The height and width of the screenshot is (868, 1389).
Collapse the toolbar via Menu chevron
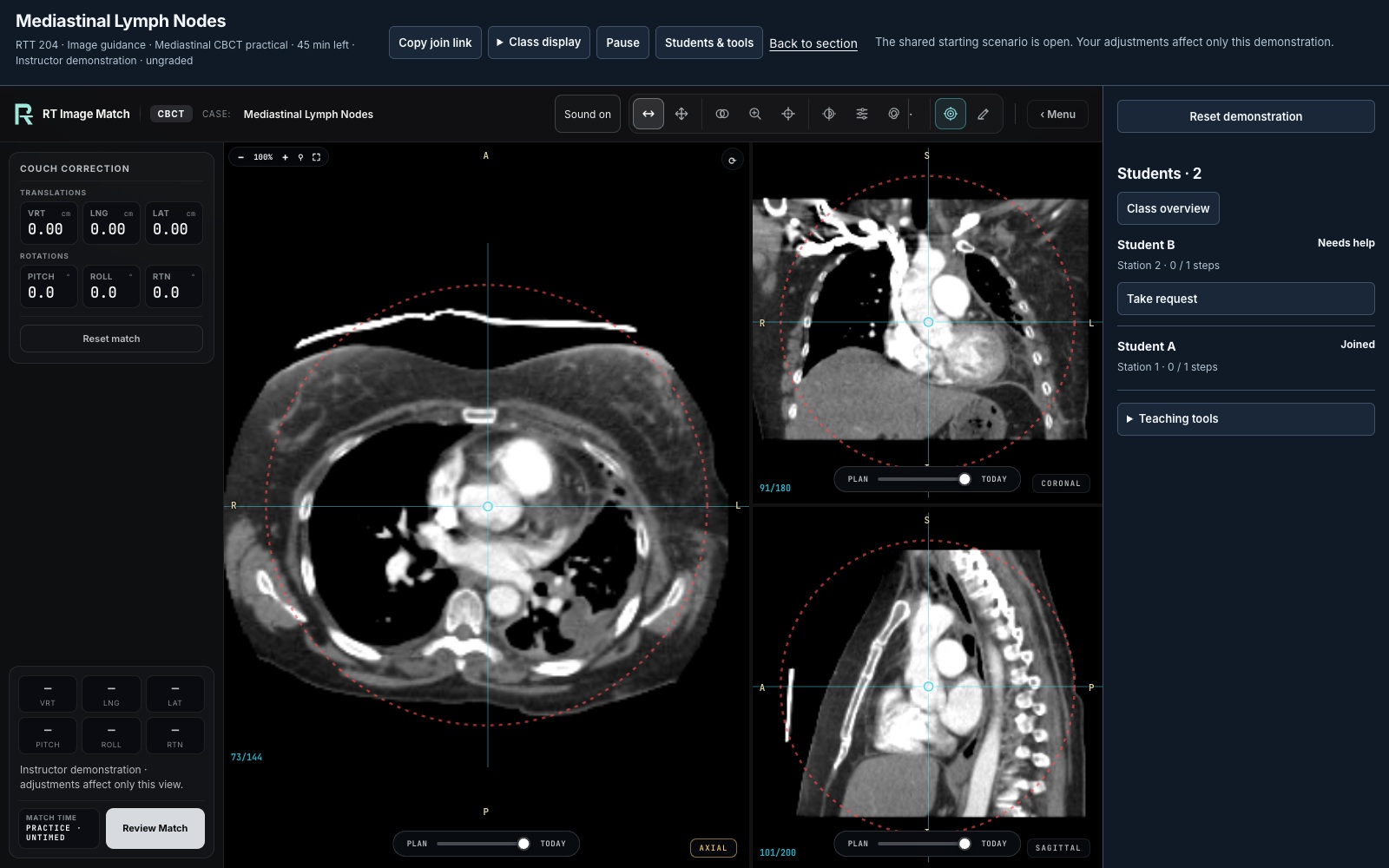[1057, 114]
